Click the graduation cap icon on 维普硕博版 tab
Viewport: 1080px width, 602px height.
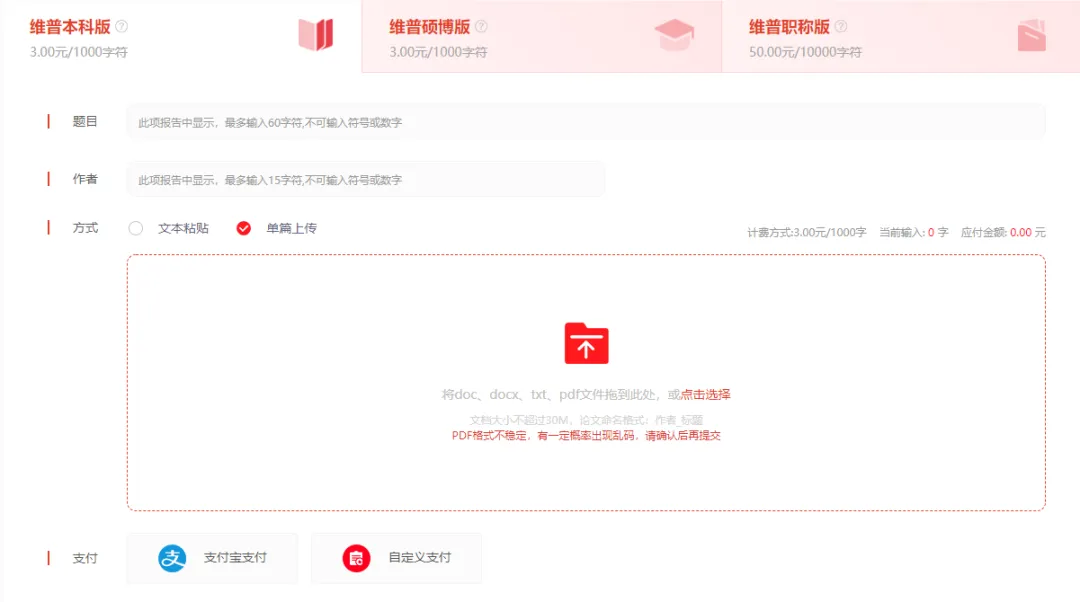[x=675, y=32]
